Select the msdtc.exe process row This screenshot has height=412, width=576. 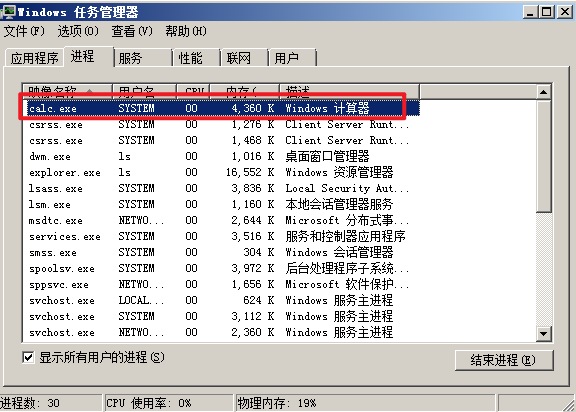tap(221, 220)
